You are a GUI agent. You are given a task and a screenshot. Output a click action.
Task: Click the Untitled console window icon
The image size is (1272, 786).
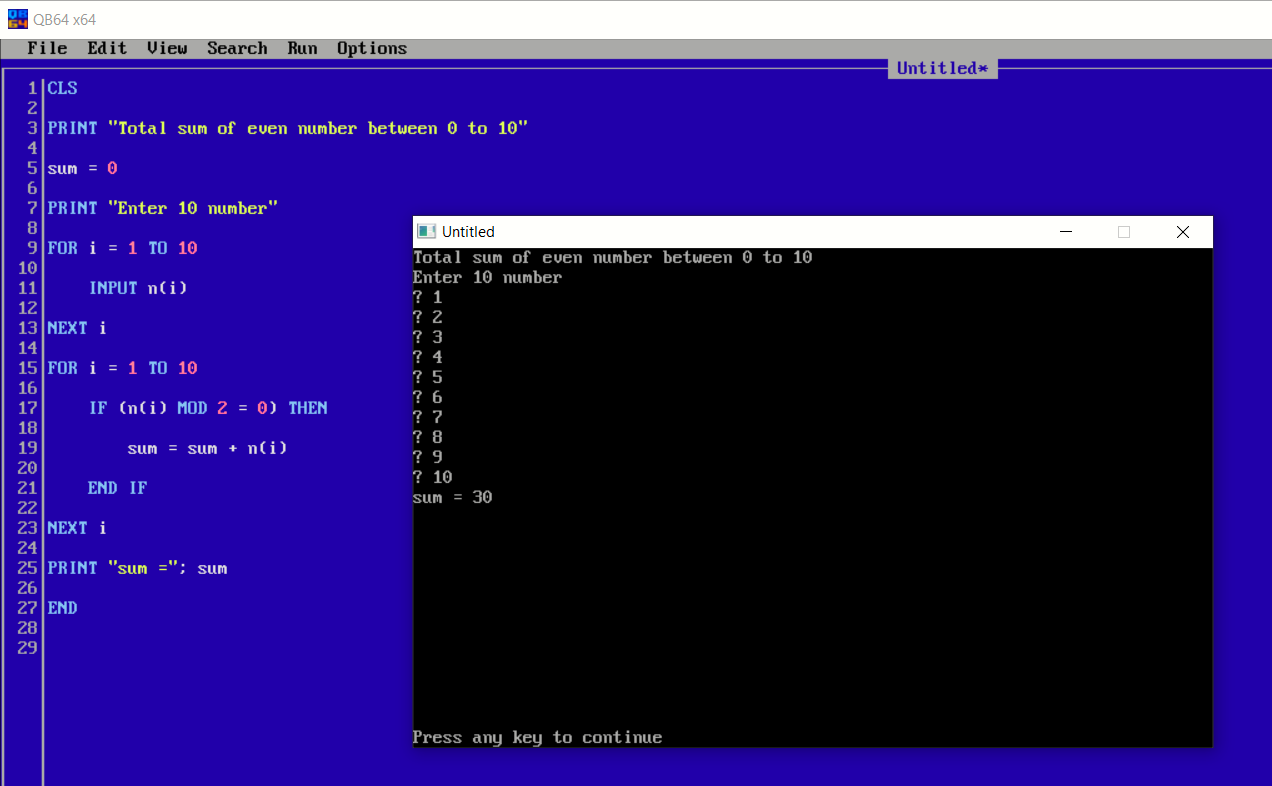tap(426, 231)
